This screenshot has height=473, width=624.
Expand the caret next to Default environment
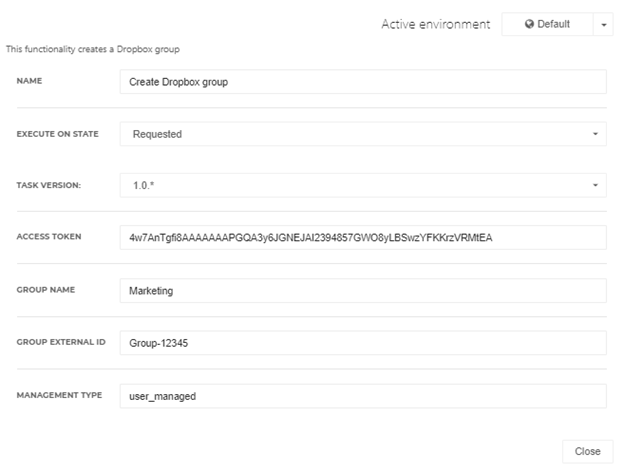tap(603, 24)
